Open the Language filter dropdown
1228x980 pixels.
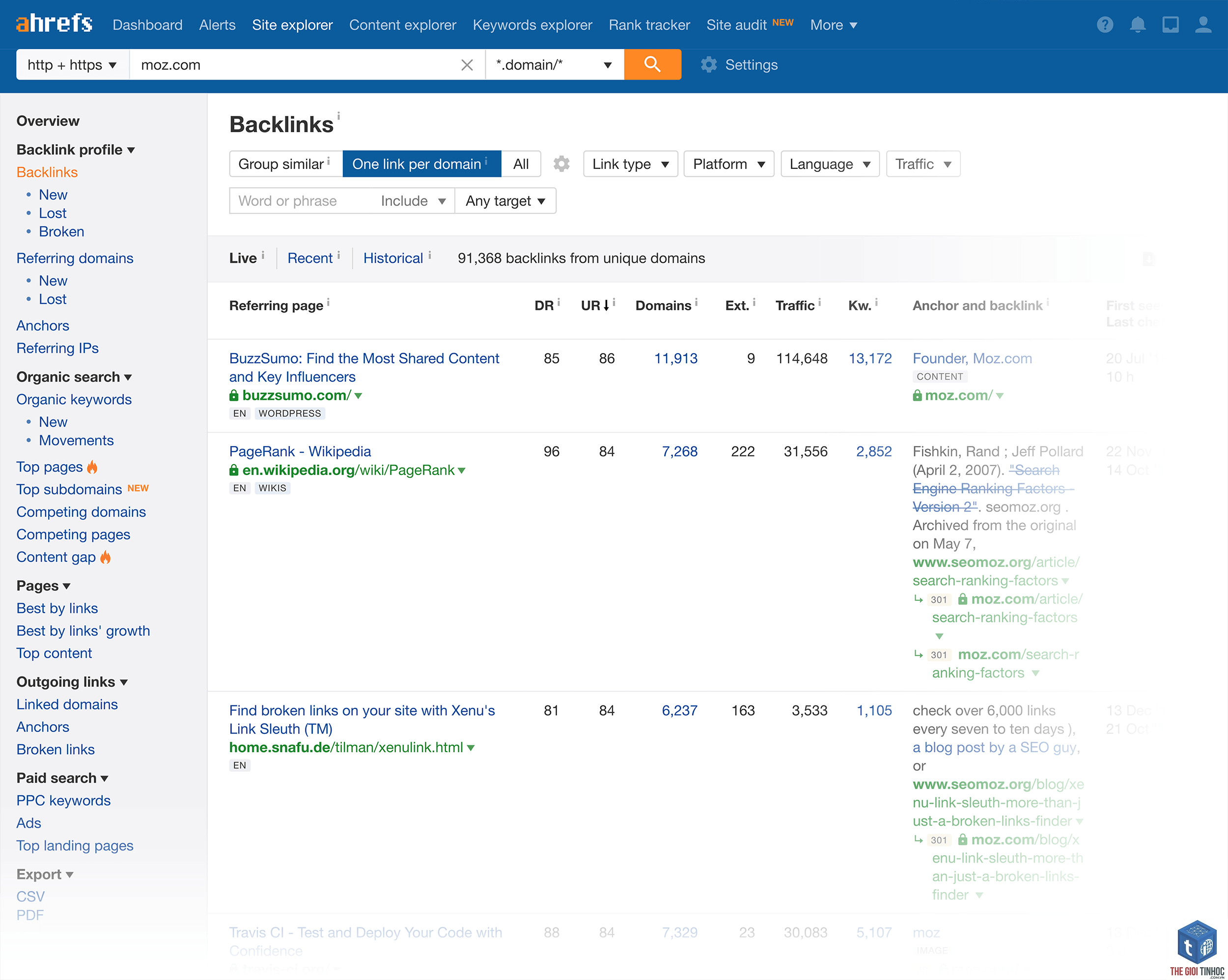(x=830, y=164)
